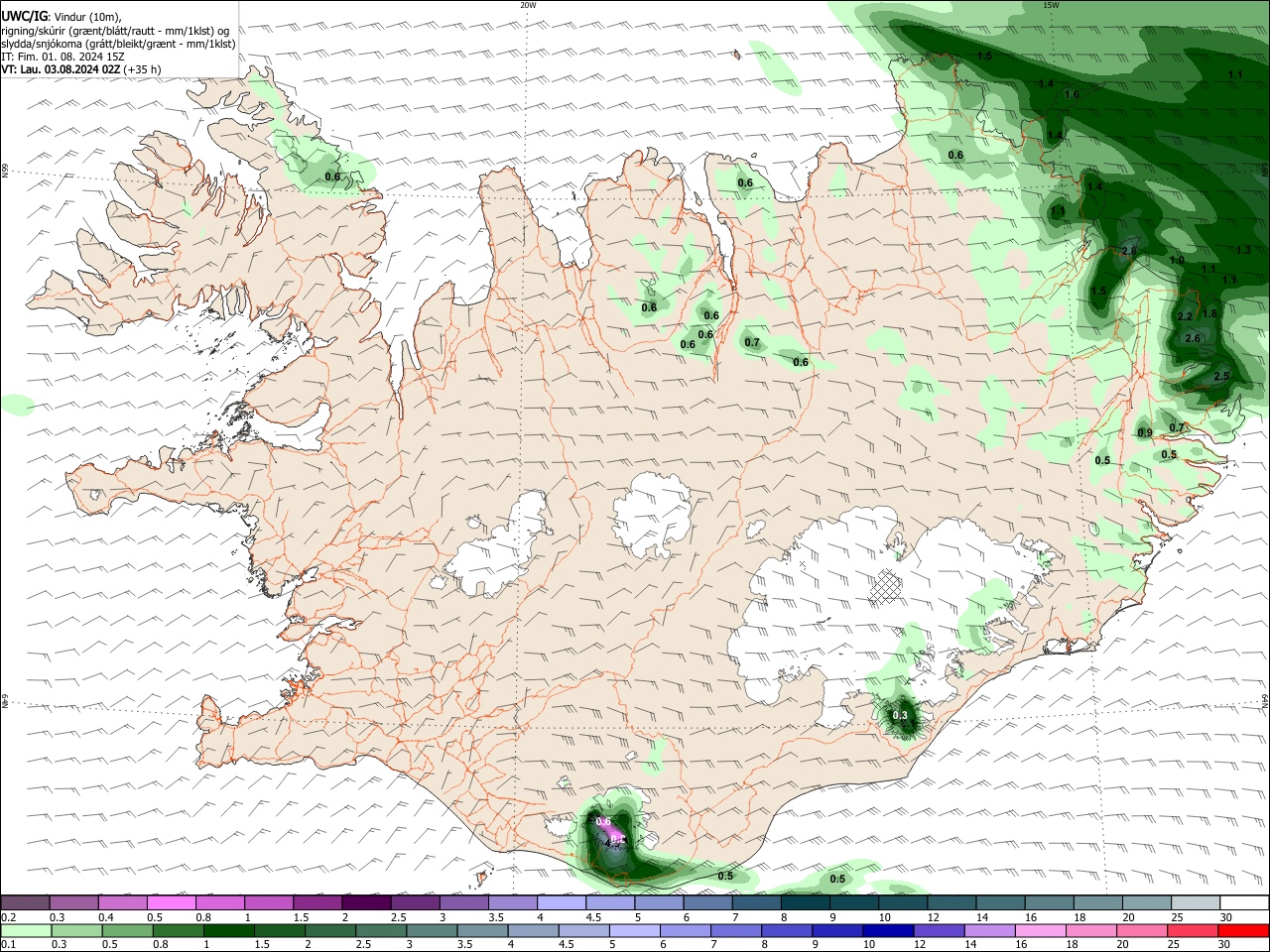Click the 'slydda/snjókoma' legend description line
Screen dimensions: 1270x952
(118, 44)
